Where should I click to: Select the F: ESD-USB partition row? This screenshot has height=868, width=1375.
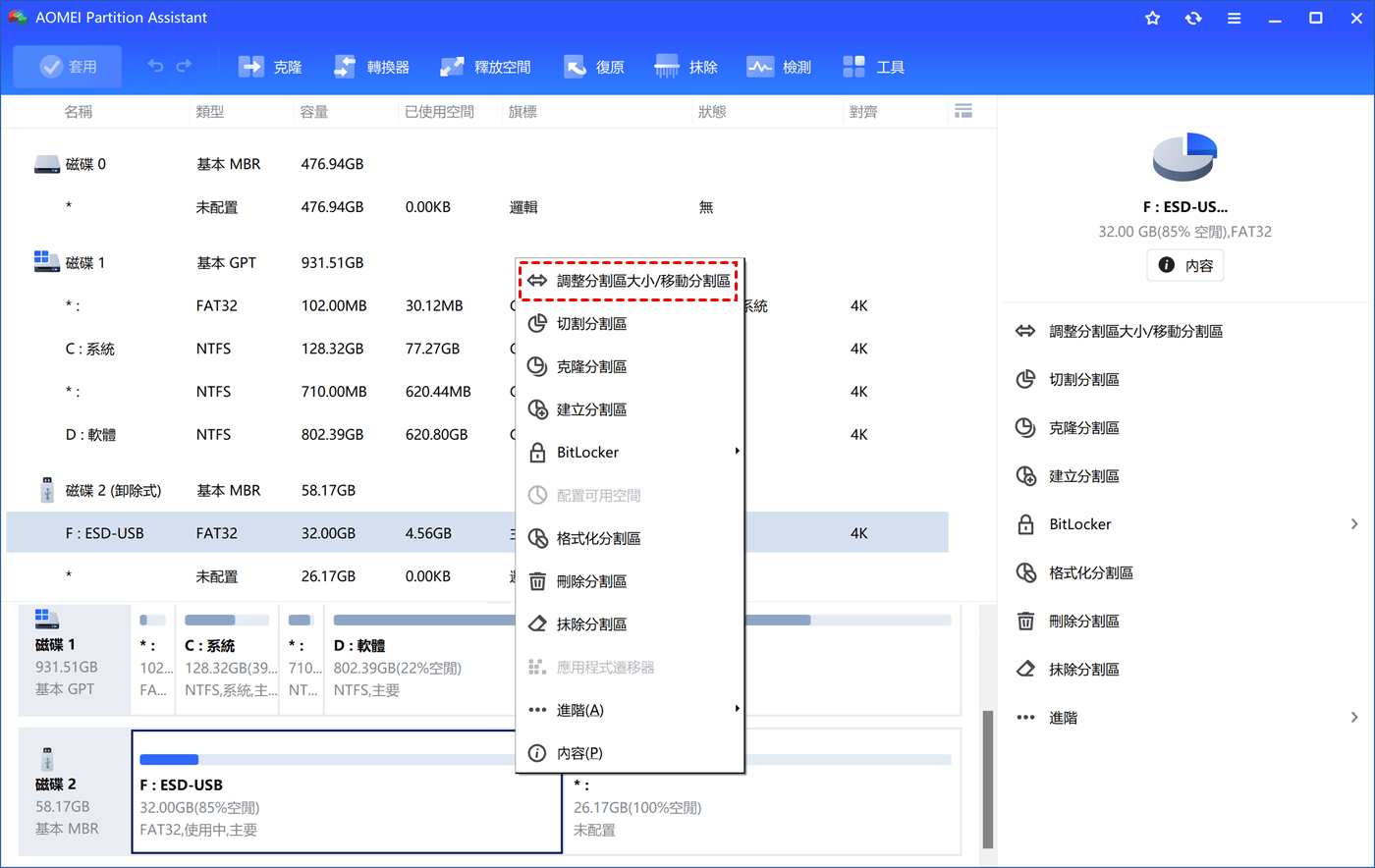477,533
